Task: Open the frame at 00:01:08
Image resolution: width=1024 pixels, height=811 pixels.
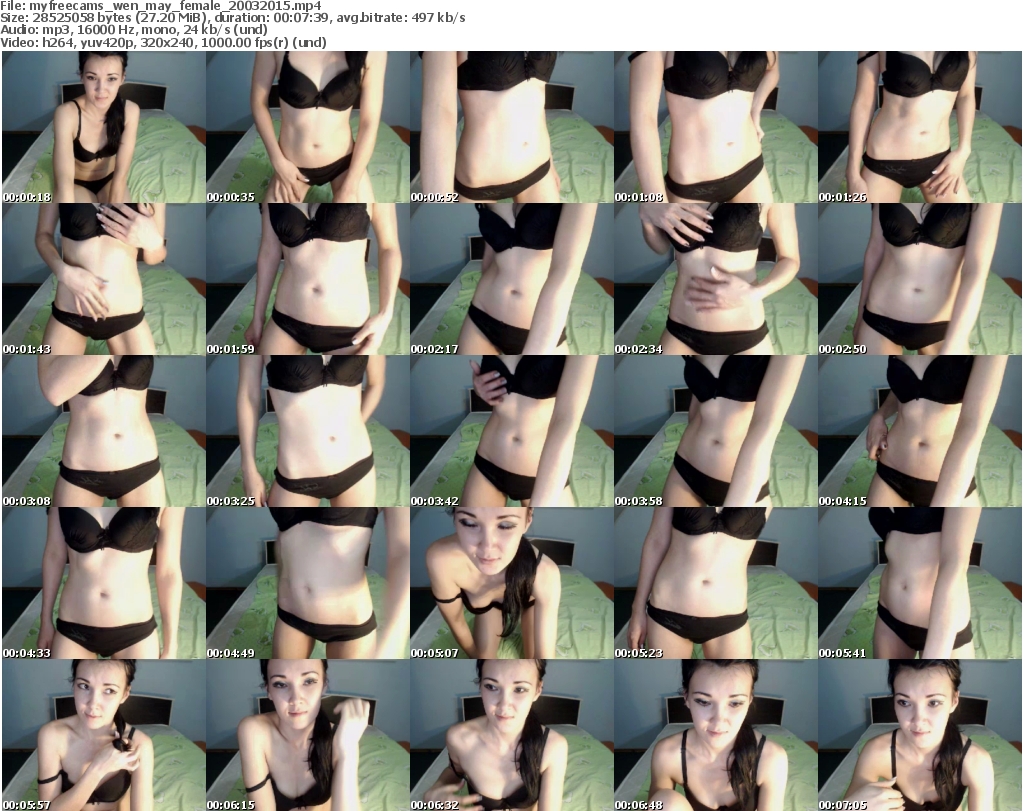Action: 715,127
